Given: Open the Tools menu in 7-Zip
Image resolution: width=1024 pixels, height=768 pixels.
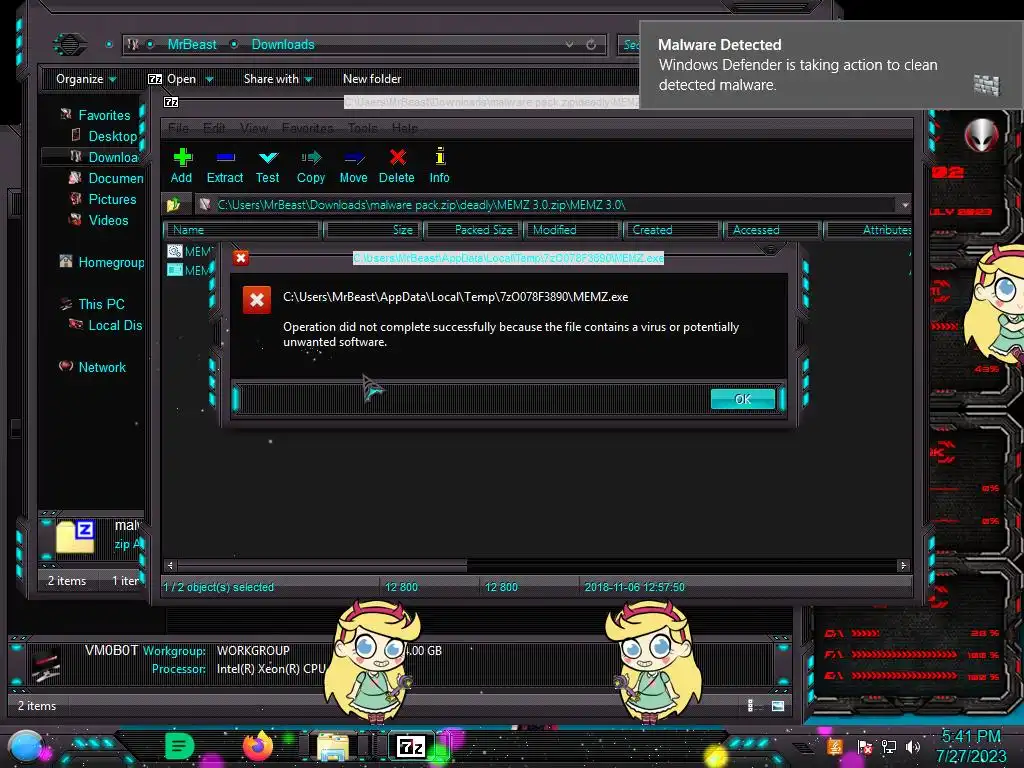Looking at the screenshot, I should coord(362,128).
